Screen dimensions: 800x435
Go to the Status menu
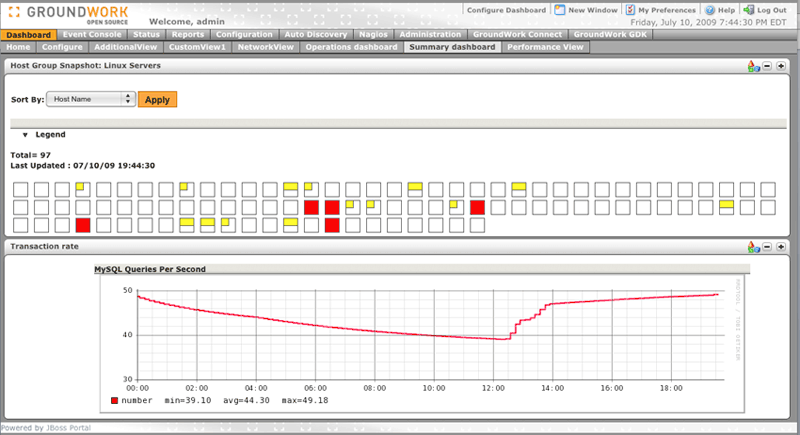tap(146, 34)
